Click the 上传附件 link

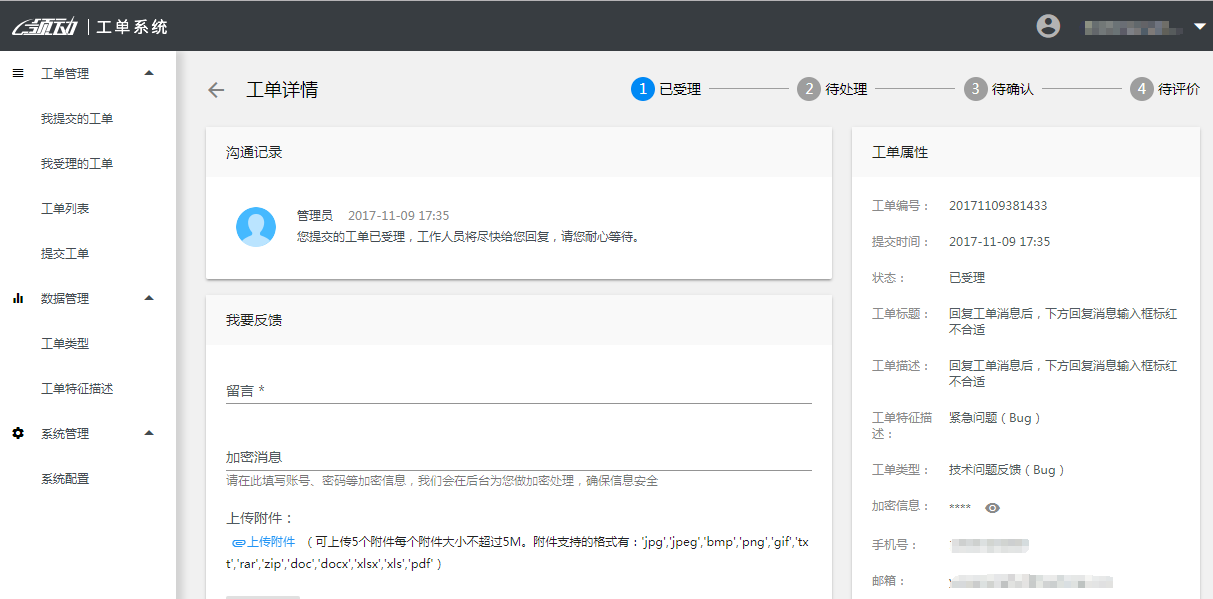270,542
